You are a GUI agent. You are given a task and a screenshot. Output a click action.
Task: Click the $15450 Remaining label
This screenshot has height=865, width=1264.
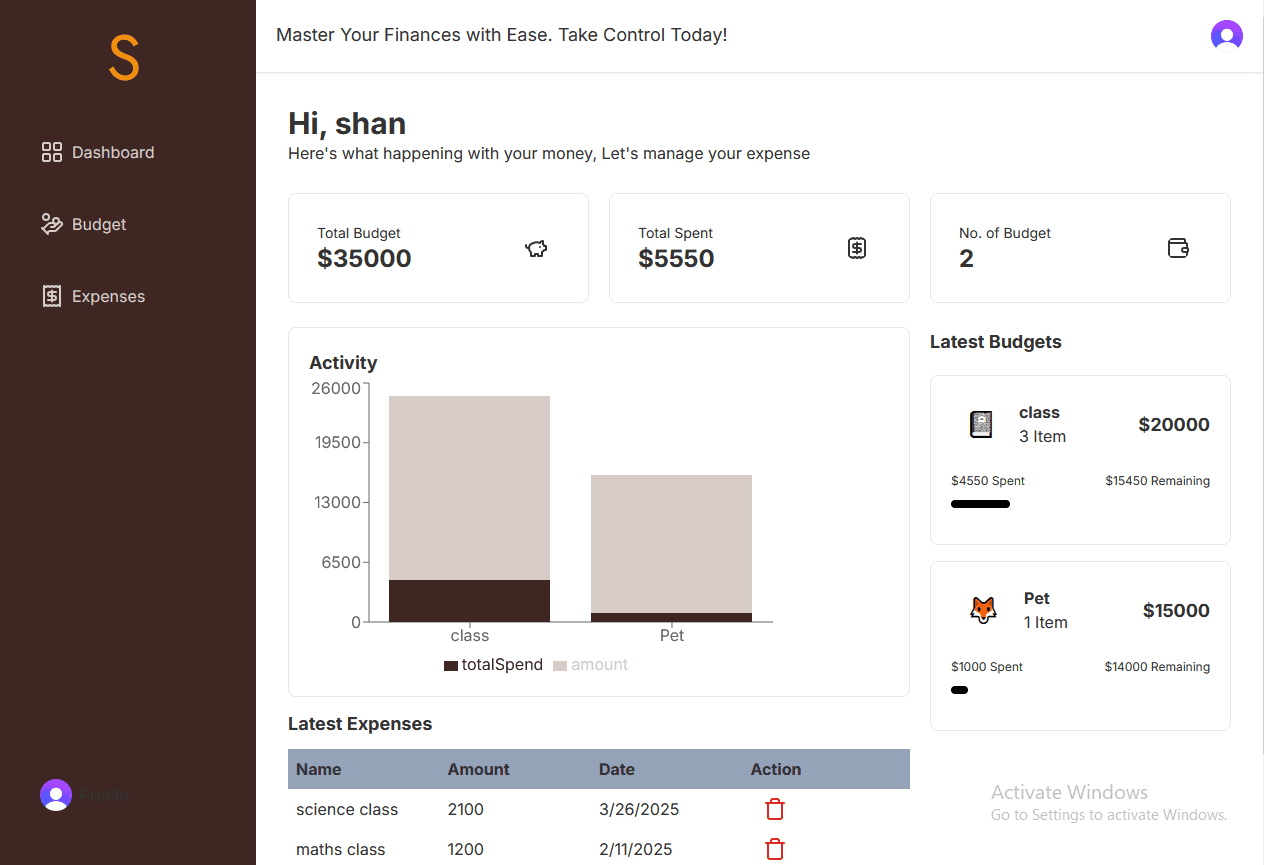click(x=1157, y=481)
